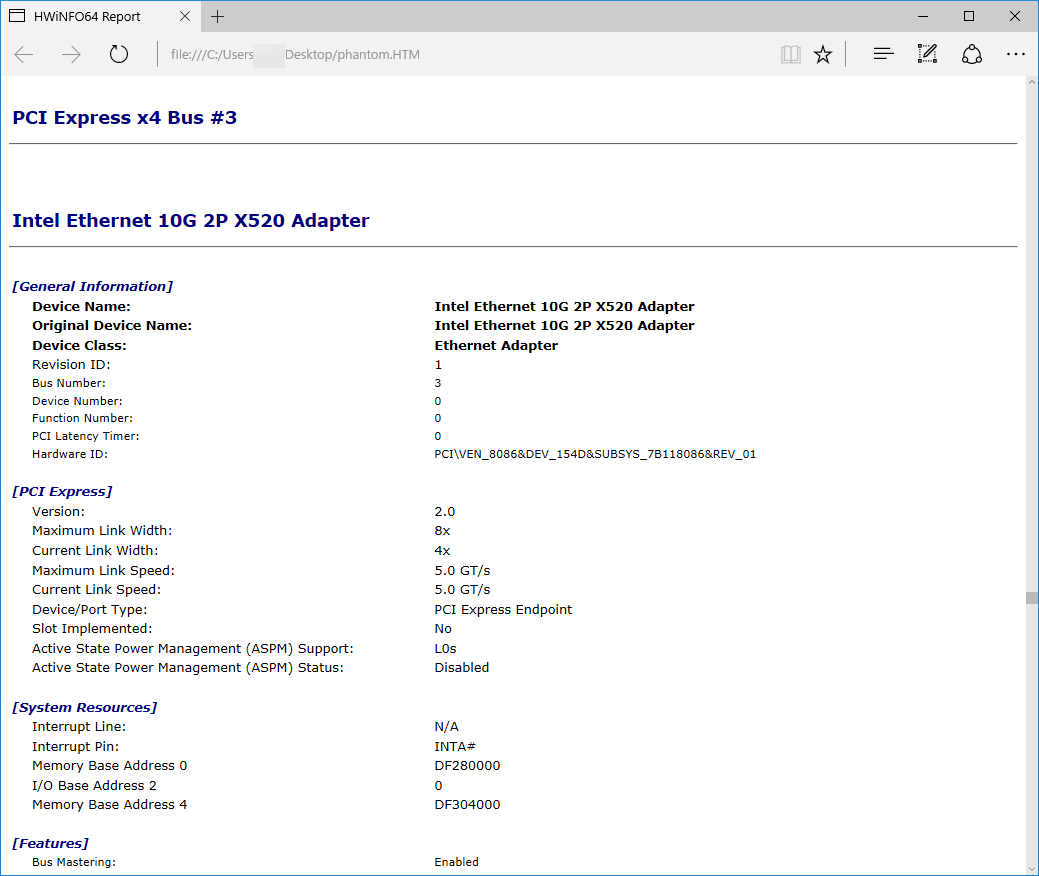Viewport: 1039px width, 876px height.
Task: Open Reading view book icon
Action: (x=791, y=54)
